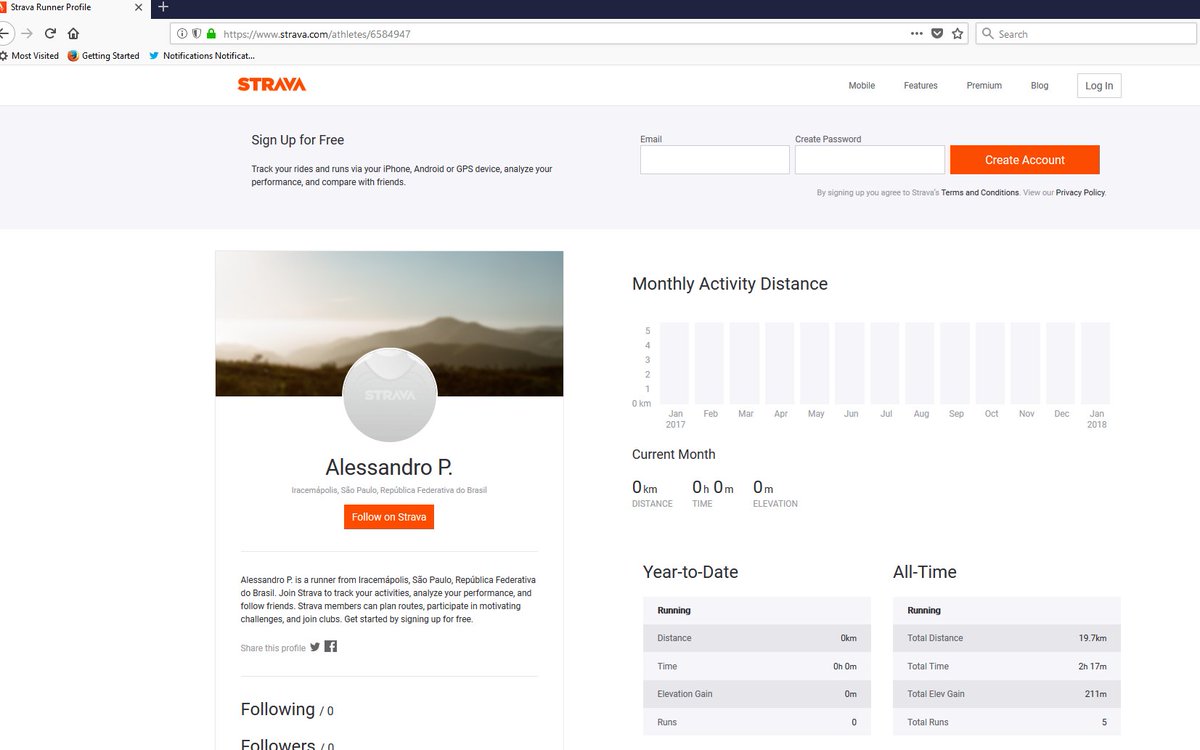Open the Blog menu item
This screenshot has height=750, width=1200.
click(1040, 86)
